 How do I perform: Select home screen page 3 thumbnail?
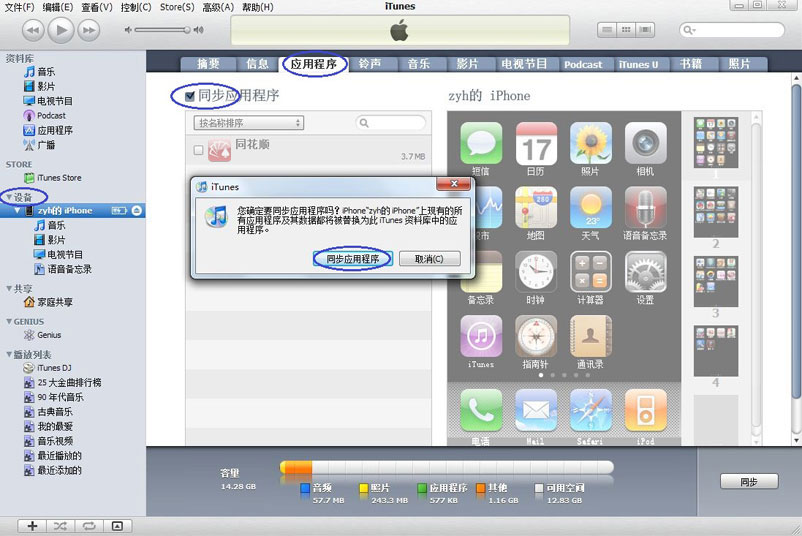[x=716, y=281]
